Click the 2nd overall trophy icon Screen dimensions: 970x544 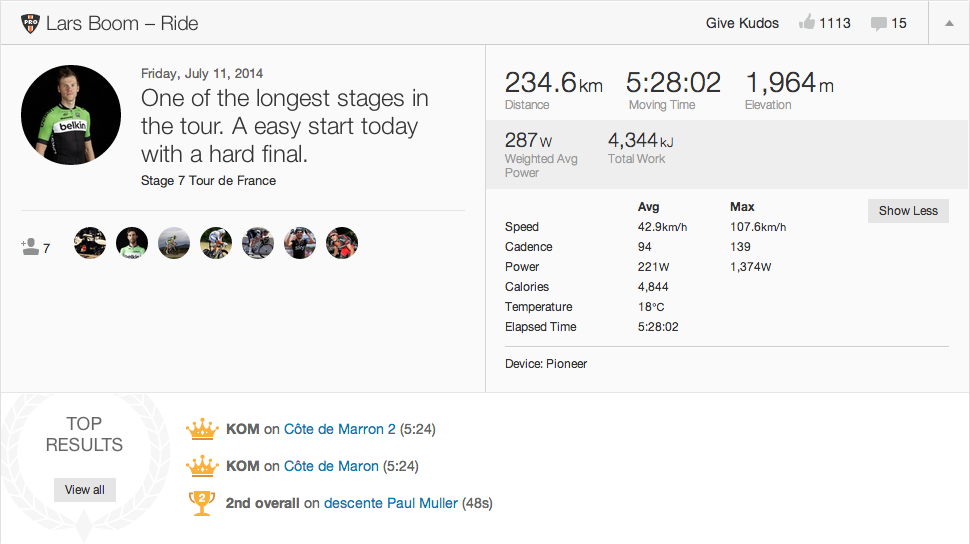tap(202, 503)
